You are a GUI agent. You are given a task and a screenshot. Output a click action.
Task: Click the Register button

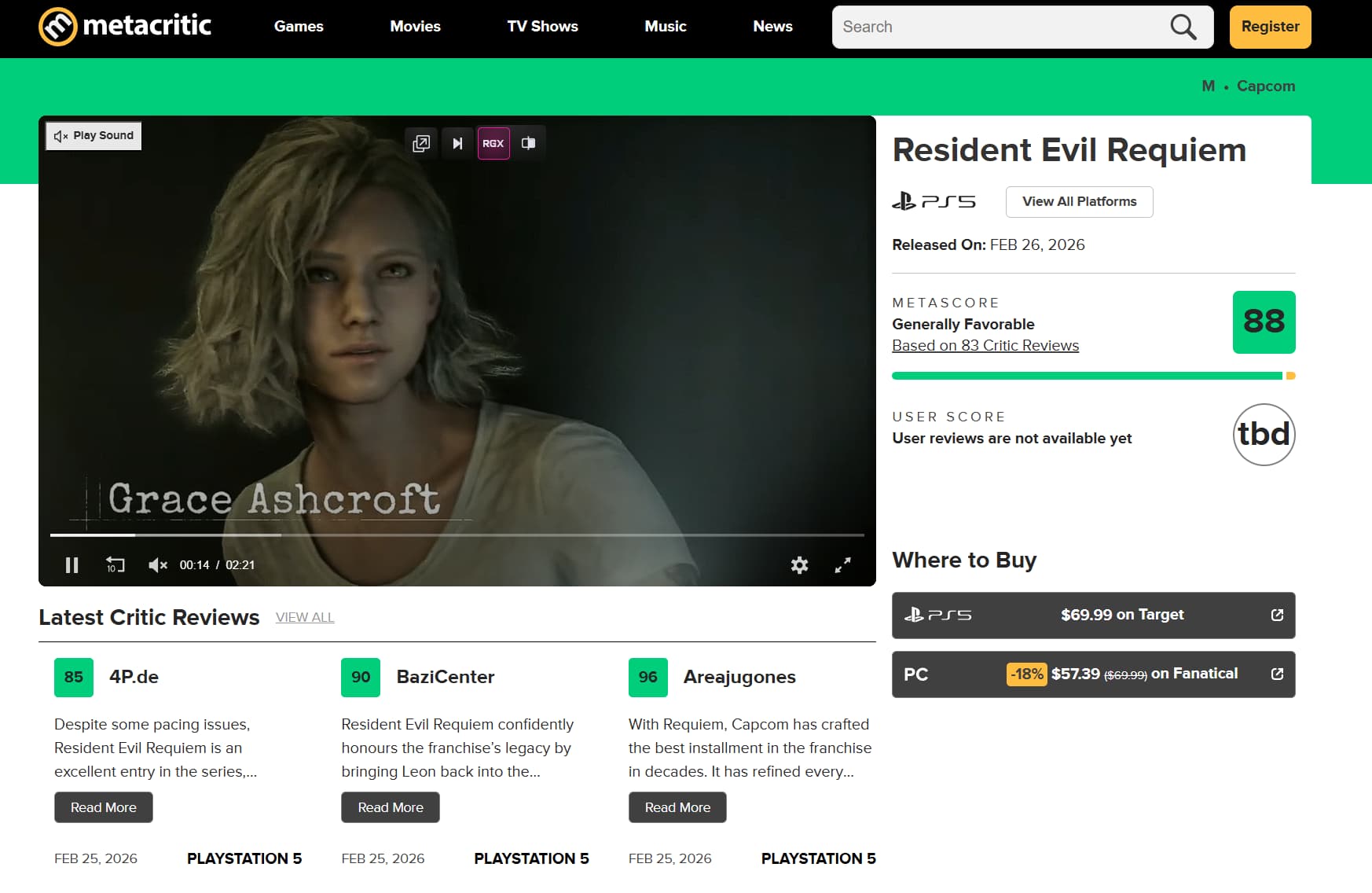(x=1270, y=26)
